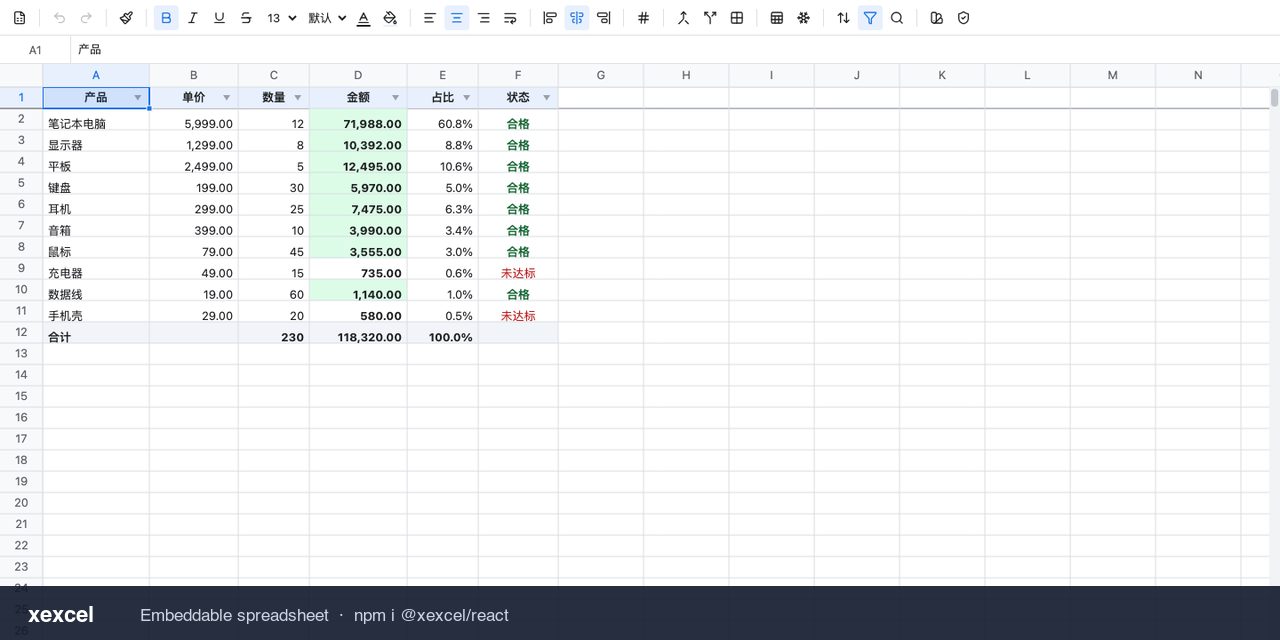Open the 数量 column filter arrow
This screenshot has width=1280, height=640.
[298, 98]
